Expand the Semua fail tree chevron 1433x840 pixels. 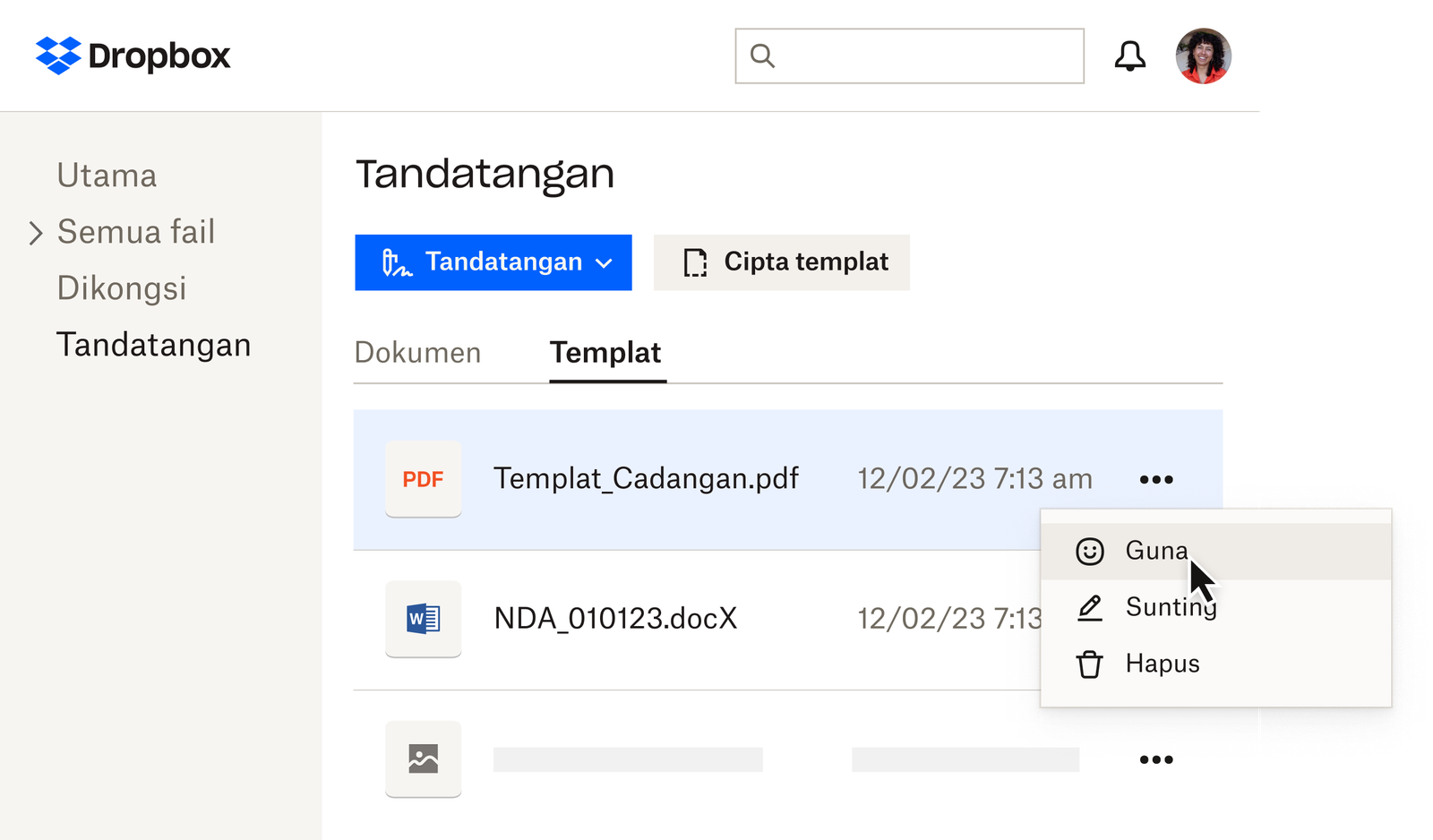[35, 233]
